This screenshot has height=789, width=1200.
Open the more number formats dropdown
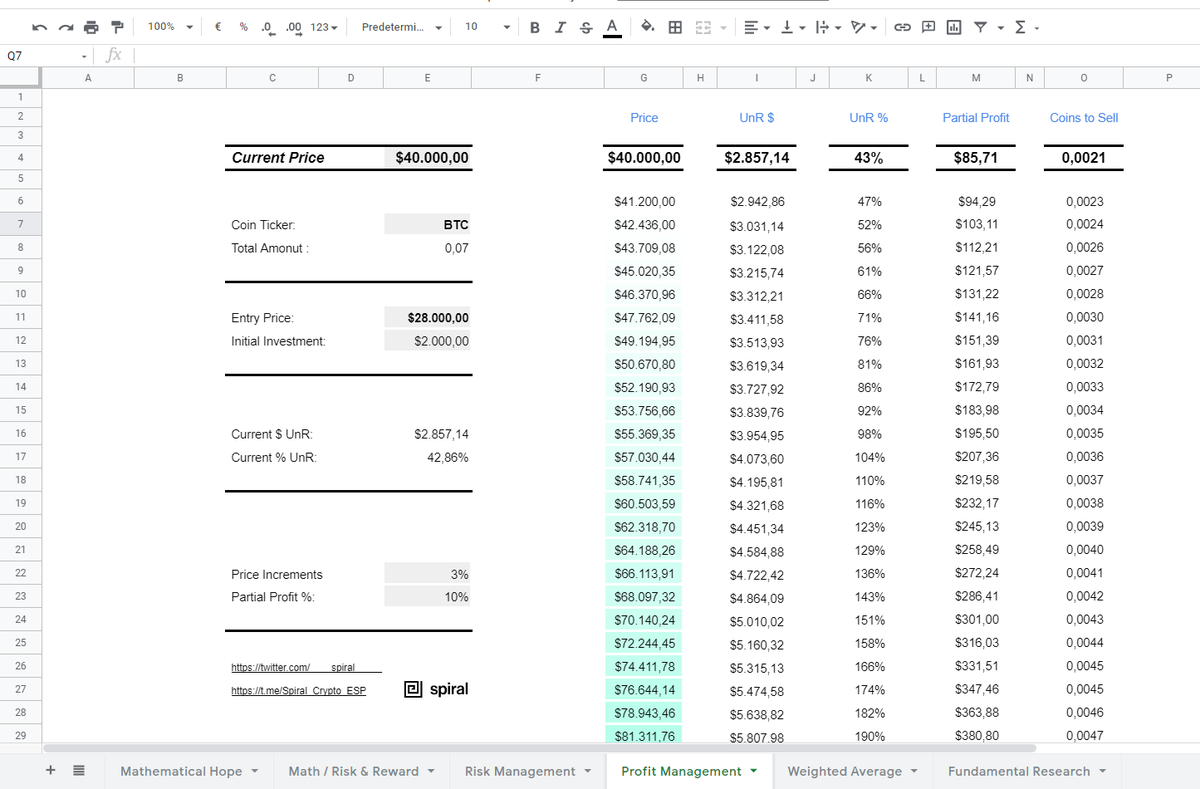point(325,27)
